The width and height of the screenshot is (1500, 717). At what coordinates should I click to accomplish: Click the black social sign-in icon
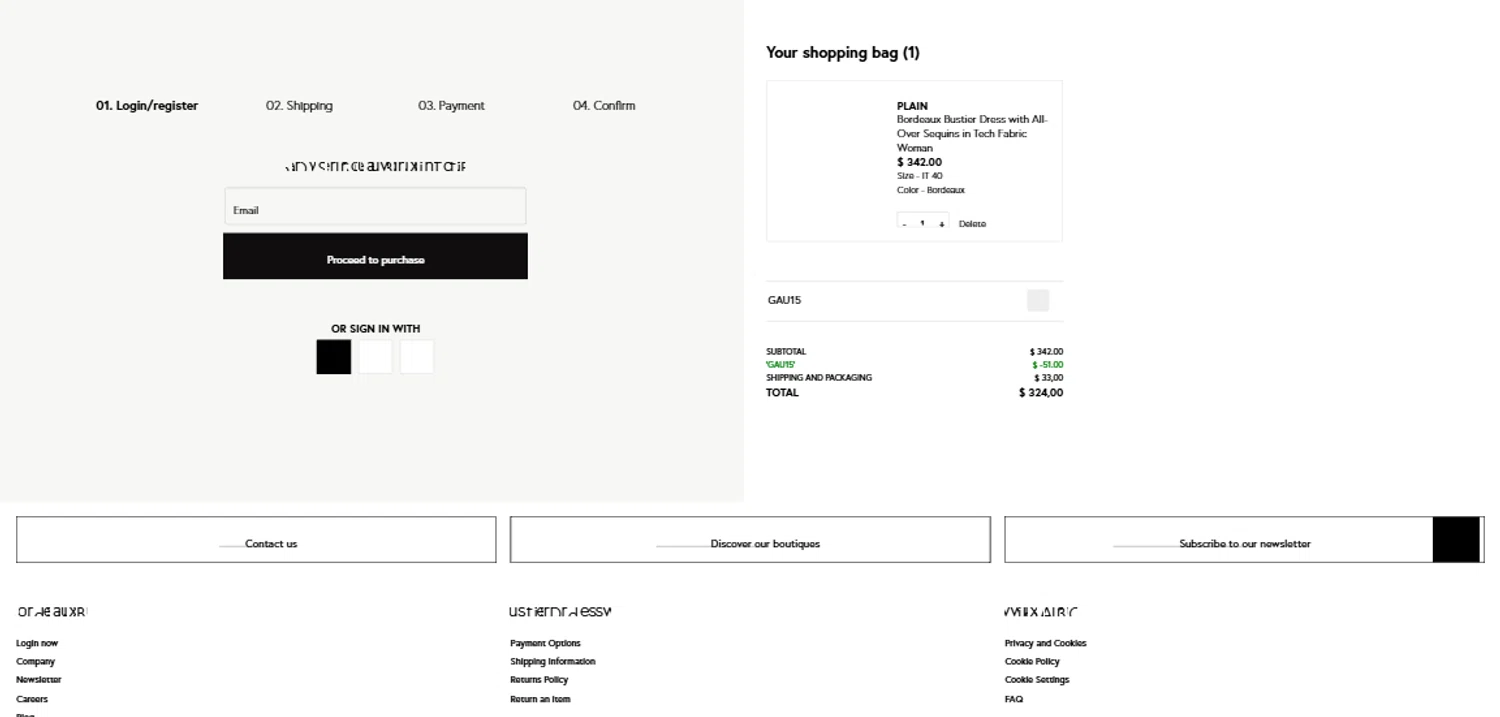pyautogui.click(x=334, y=357)
